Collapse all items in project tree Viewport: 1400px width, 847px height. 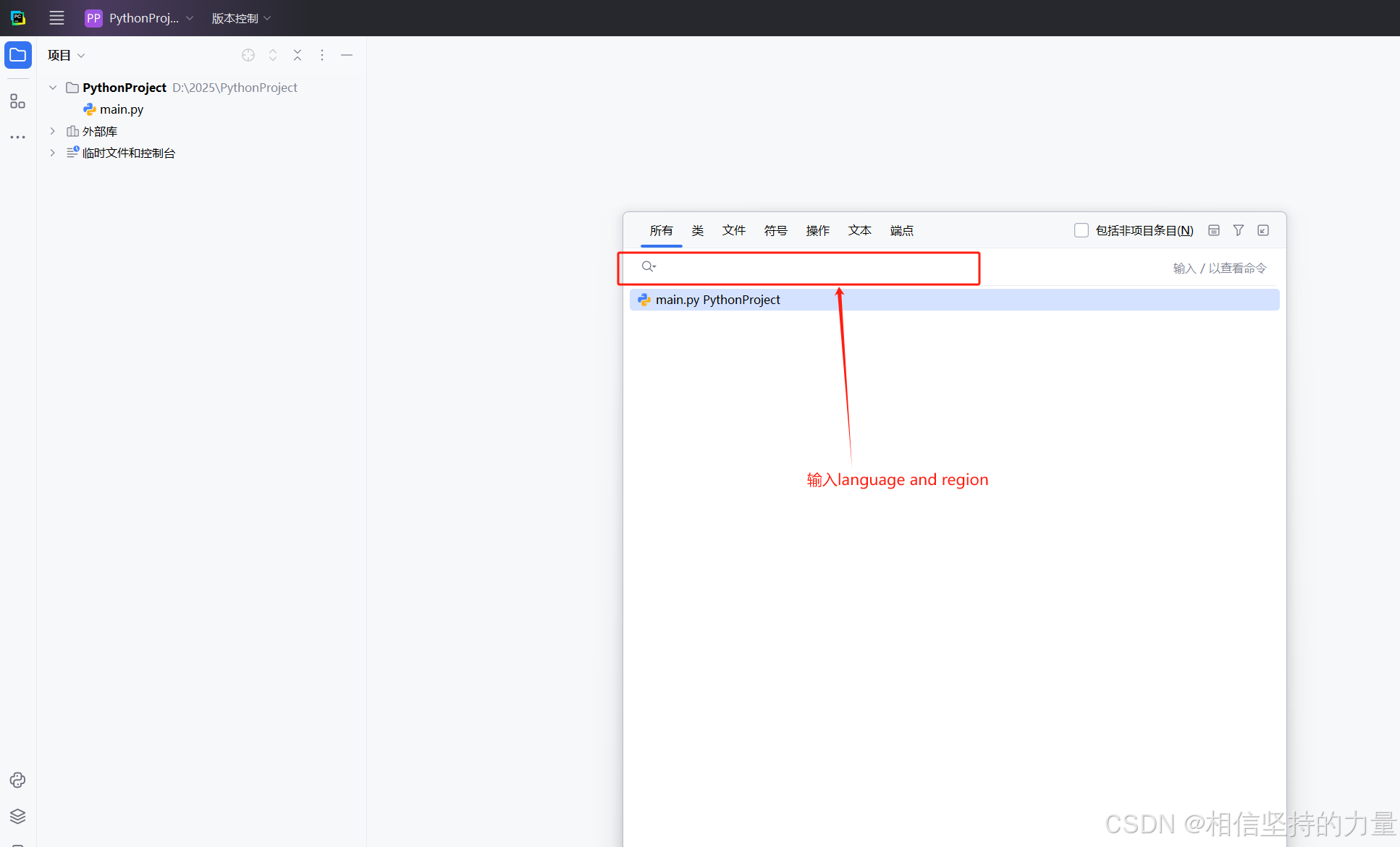coord(298,55)
